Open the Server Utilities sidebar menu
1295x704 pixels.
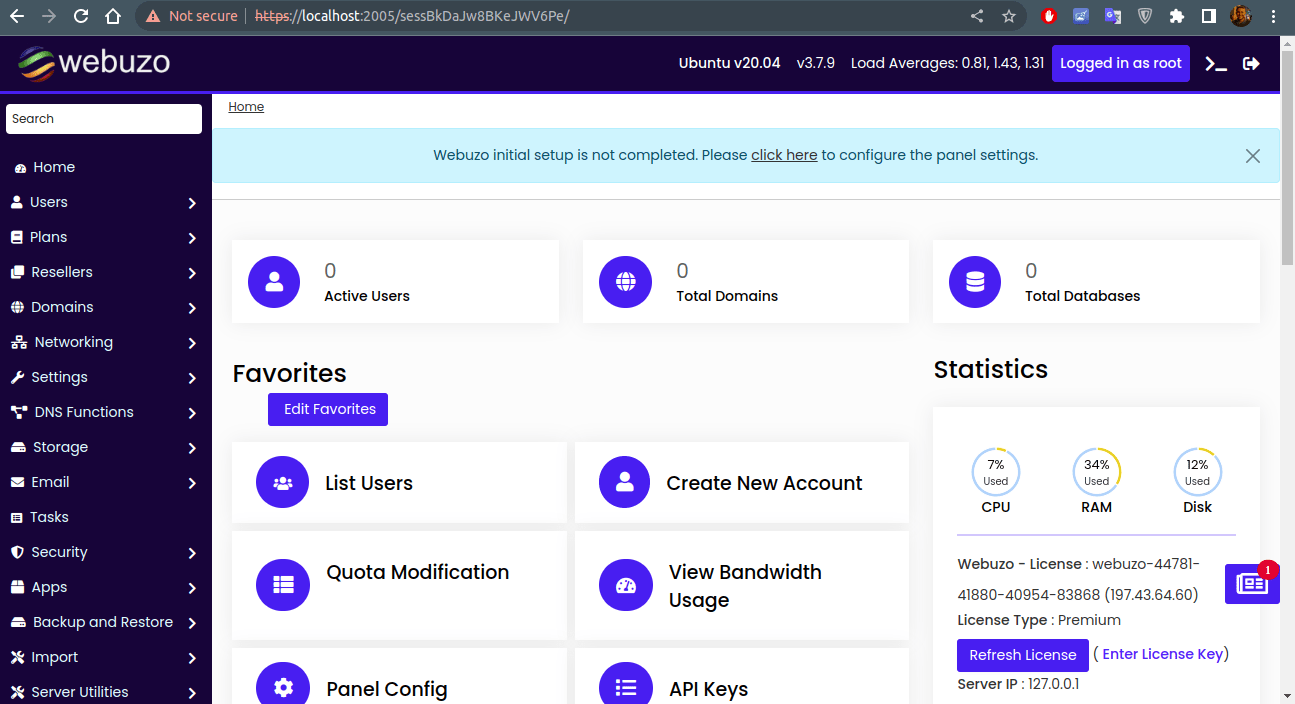[105, 692]
